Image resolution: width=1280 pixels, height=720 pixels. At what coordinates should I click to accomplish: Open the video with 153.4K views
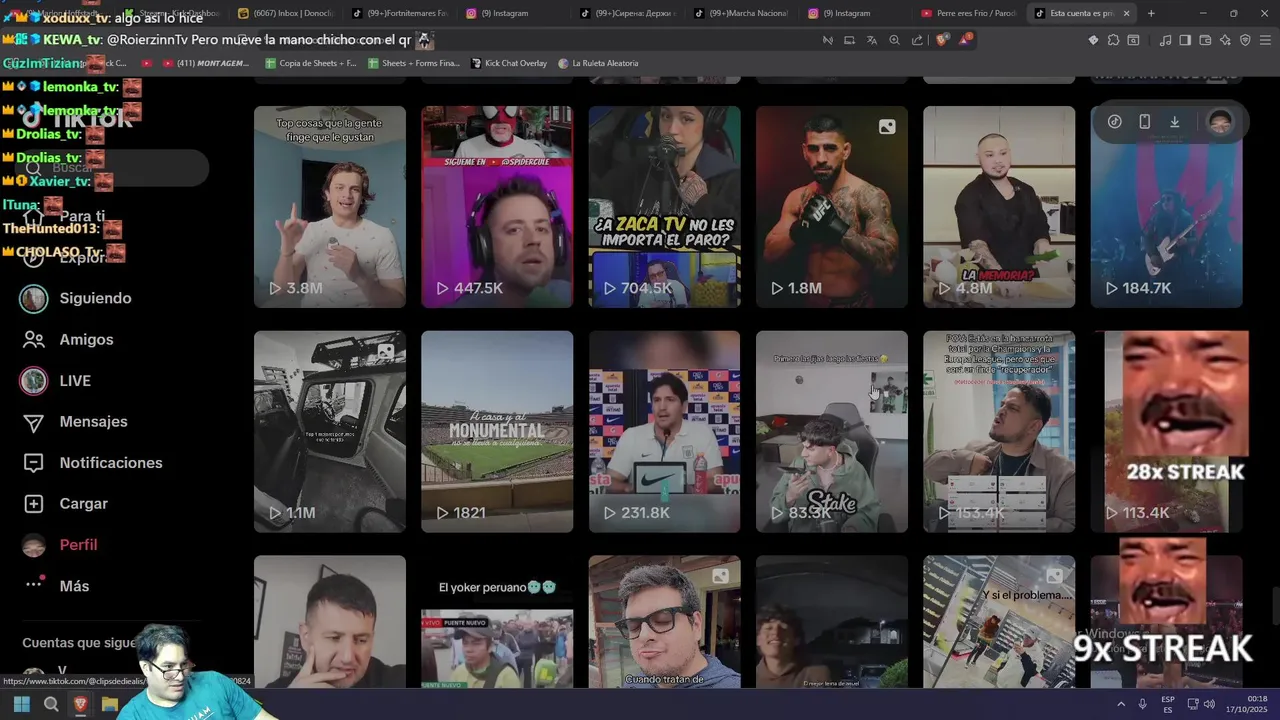click(999, 432)
